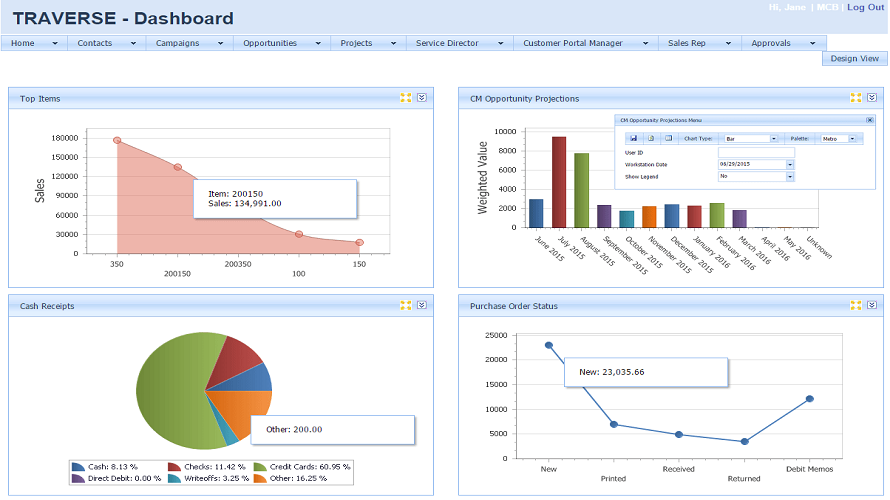The height and width of the screenshot is (500, 890).
Task: Maximize the CM Opportunity Projections panel
Action: click(x=855, y=98)
